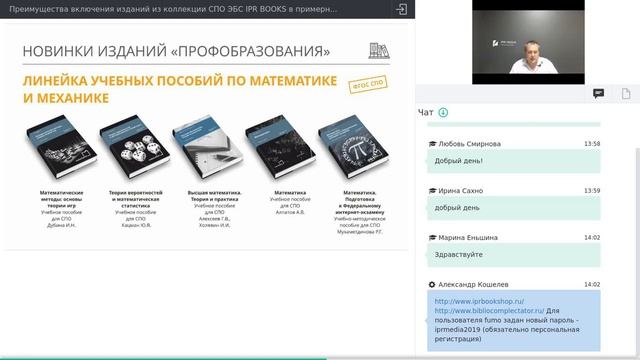
Task: Click the green progress bar at bottom
Action: tap(163, 359)
